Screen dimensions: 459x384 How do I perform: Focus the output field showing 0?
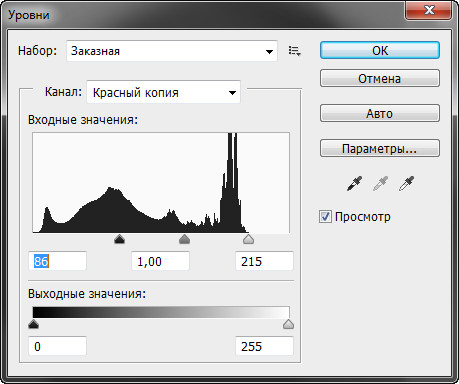pos(57,346)
